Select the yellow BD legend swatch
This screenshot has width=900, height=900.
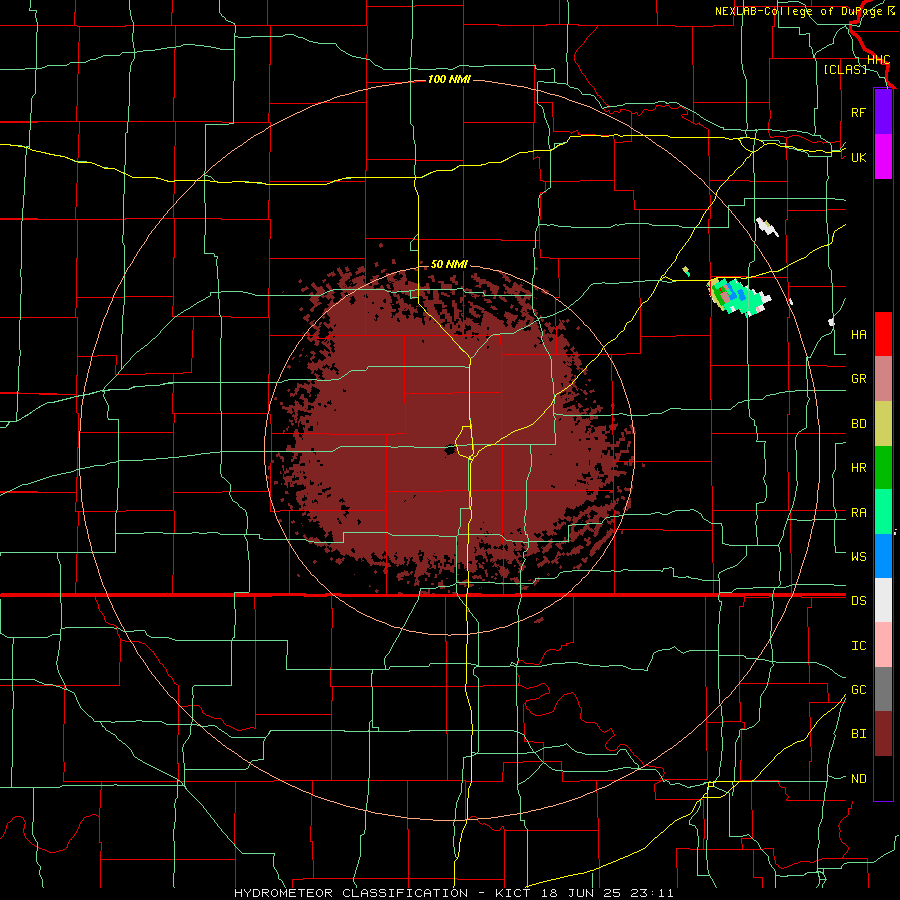point(883,423)
